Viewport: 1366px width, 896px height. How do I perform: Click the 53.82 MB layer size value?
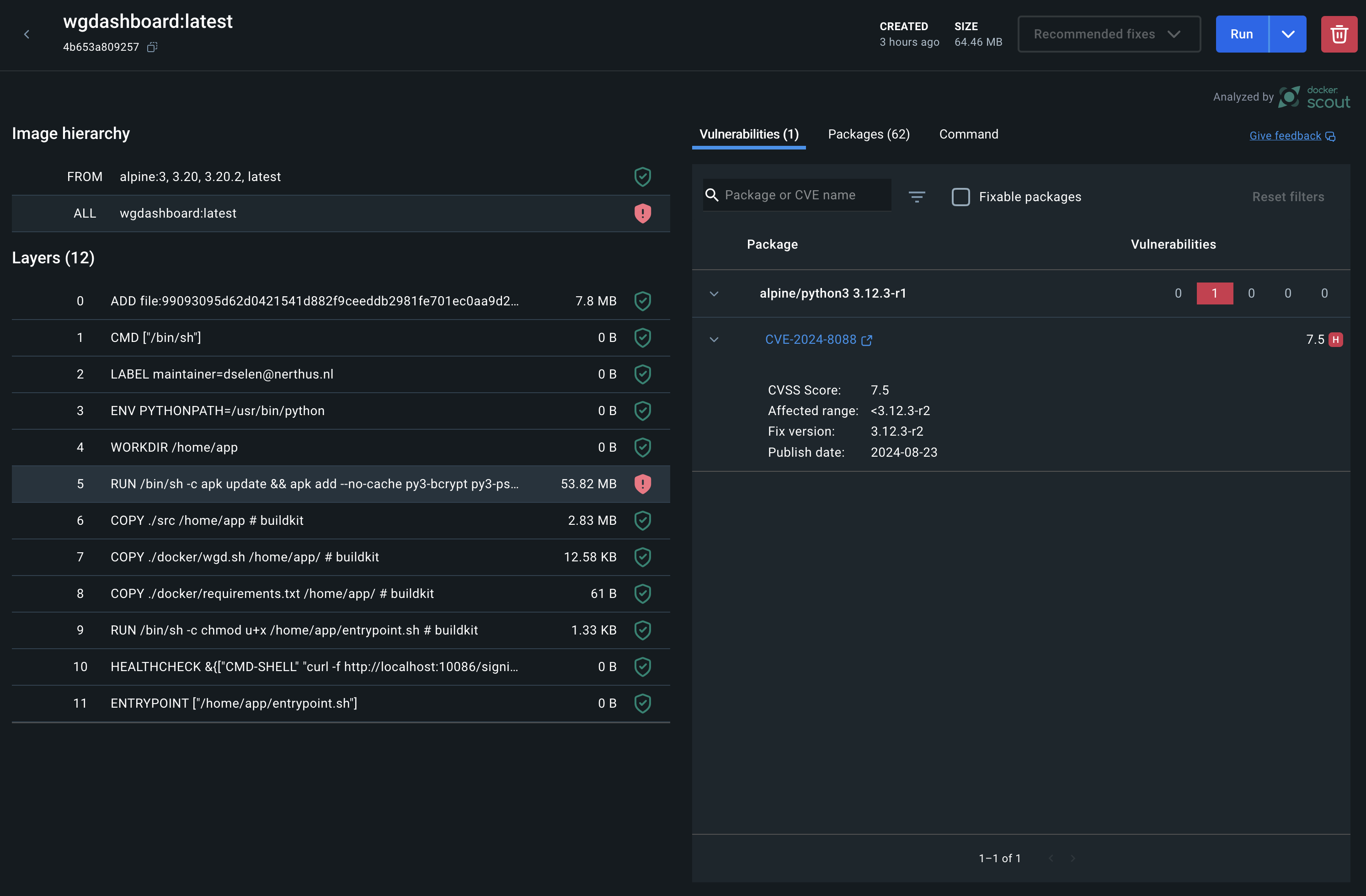pyautogui.click(x=588, y=484)
